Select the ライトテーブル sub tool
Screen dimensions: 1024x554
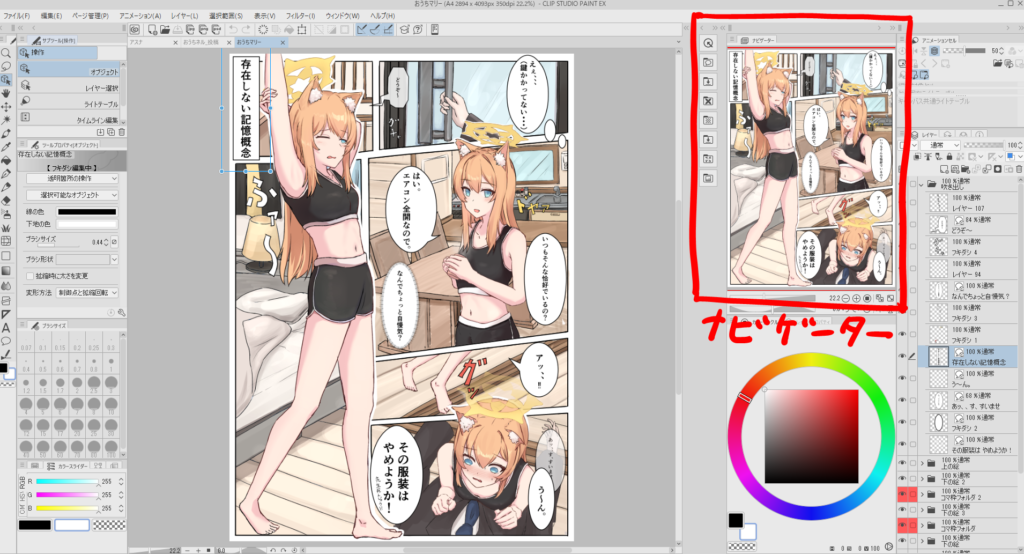(x=69, y=103)
